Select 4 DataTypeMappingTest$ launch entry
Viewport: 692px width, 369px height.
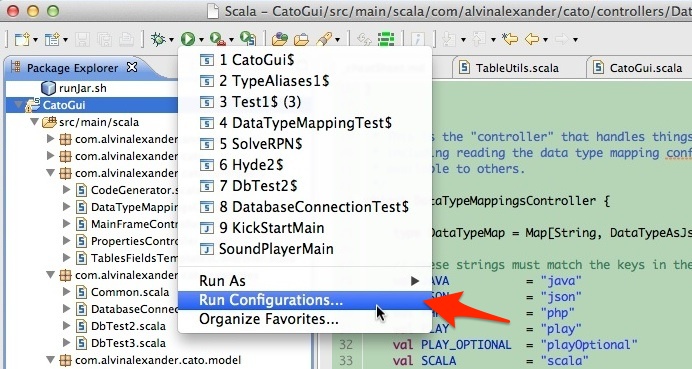pyautogui.click(x=305, y=123)
